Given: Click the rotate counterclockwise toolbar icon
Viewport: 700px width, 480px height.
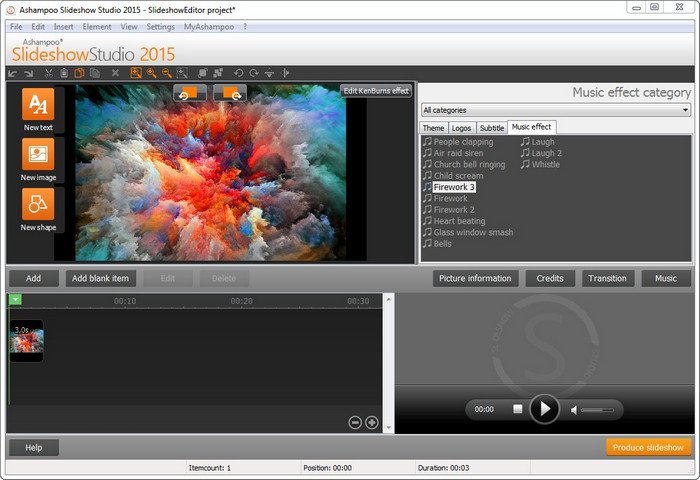Looking at the screenshot, I should click(x=238, y=73).
